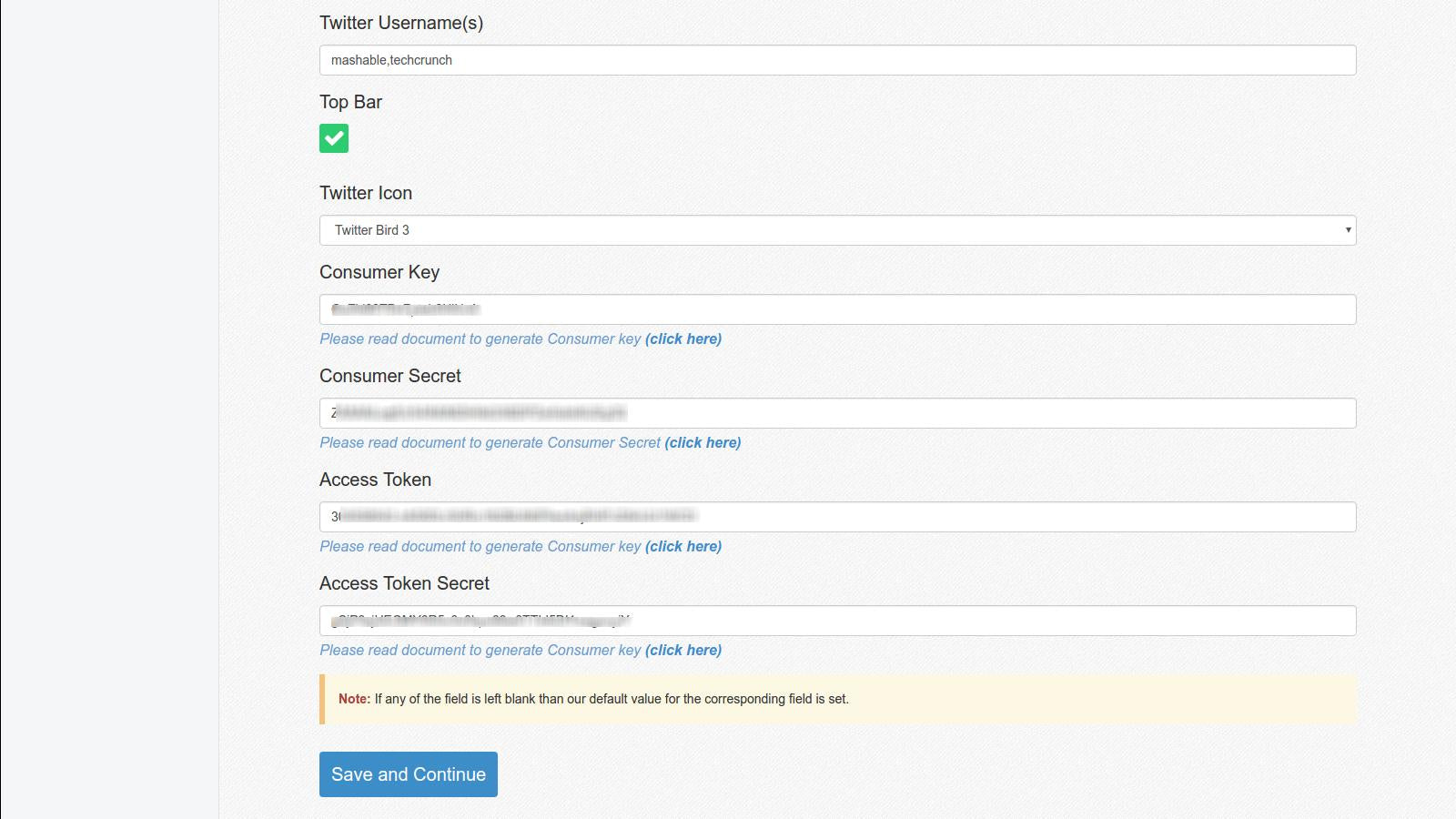Click the 'Twitter Icon' label
The height and width of the screenshot is (819, 1456).
[x=366, y=193]
